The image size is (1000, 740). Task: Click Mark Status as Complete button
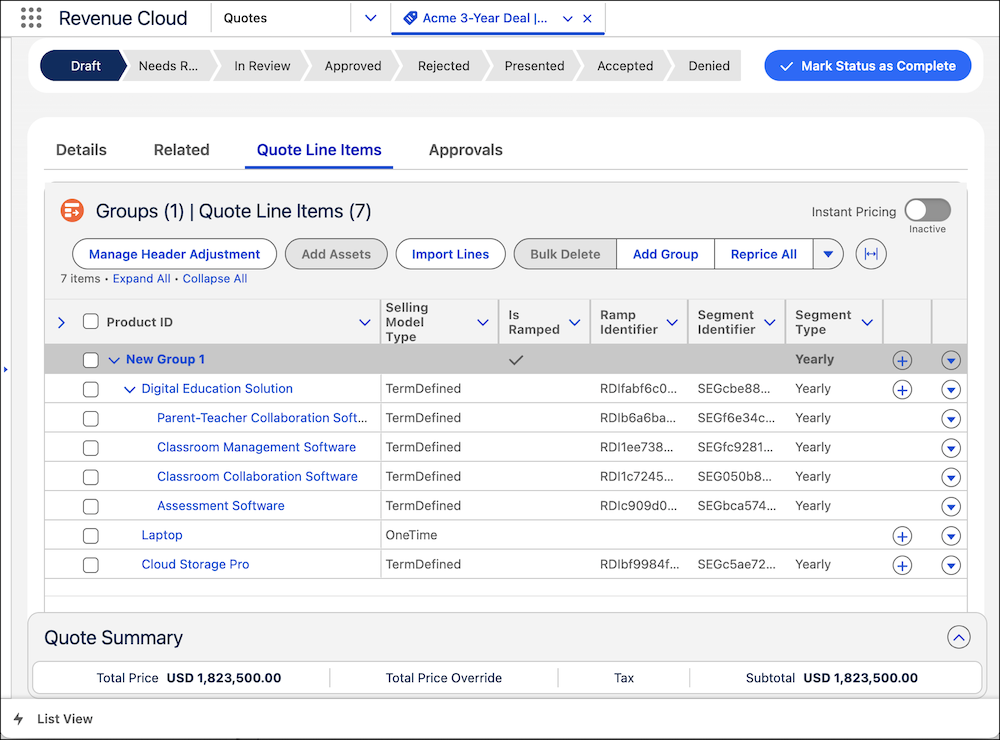click(867, 66)
